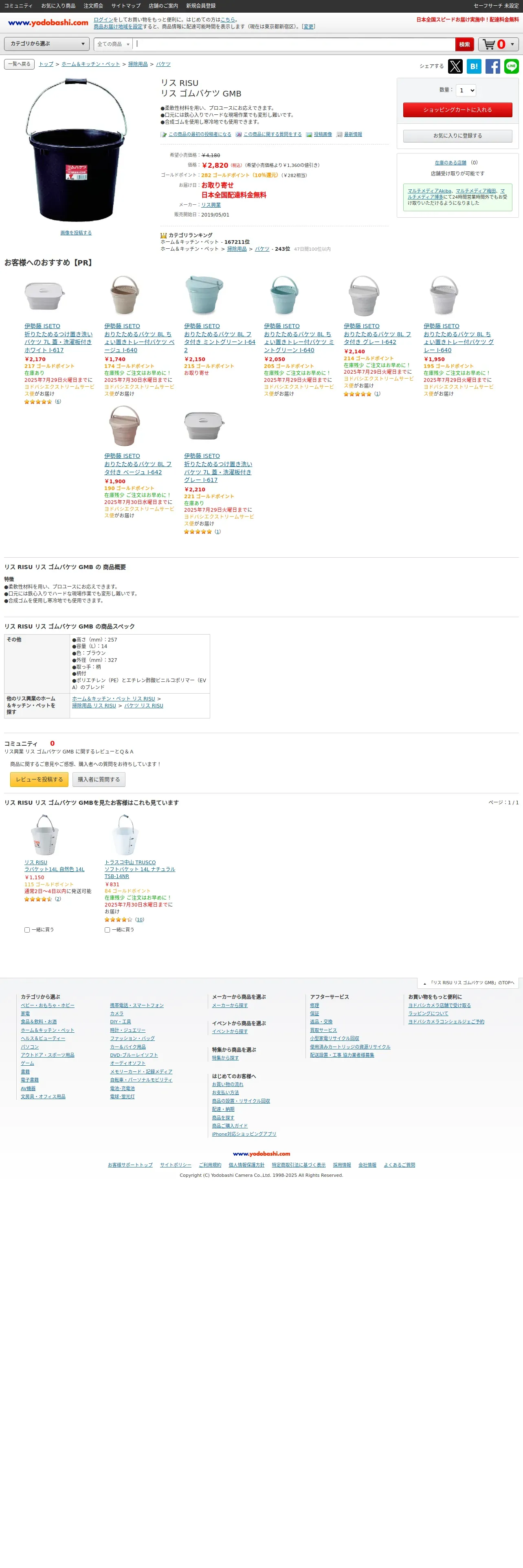Viewport: 523px width, 1568px height.
Task: Open footer よくあるご質問 link
Action: point(400,1165)
